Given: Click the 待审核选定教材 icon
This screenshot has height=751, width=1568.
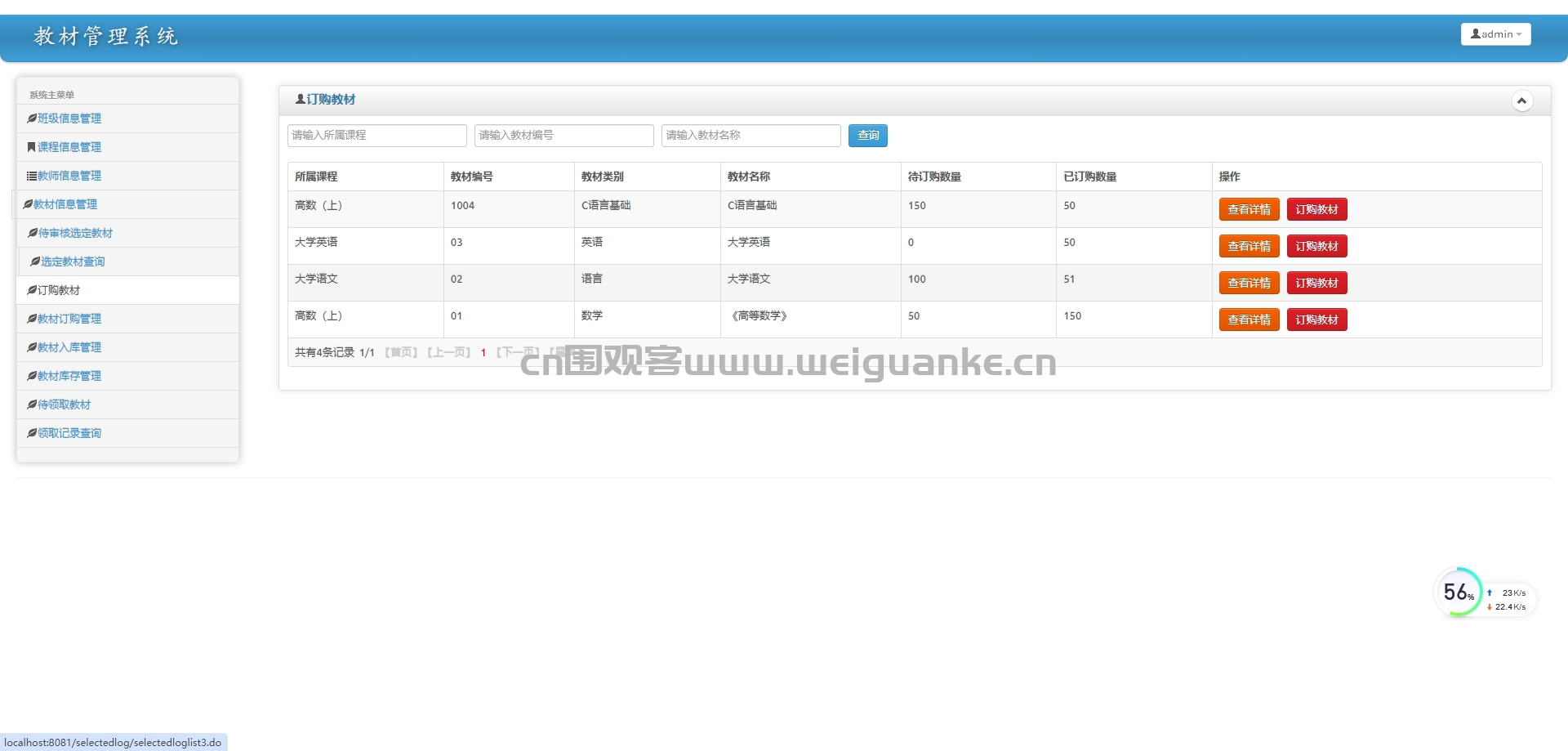Looking at the screenshot, I should (31, 232).
